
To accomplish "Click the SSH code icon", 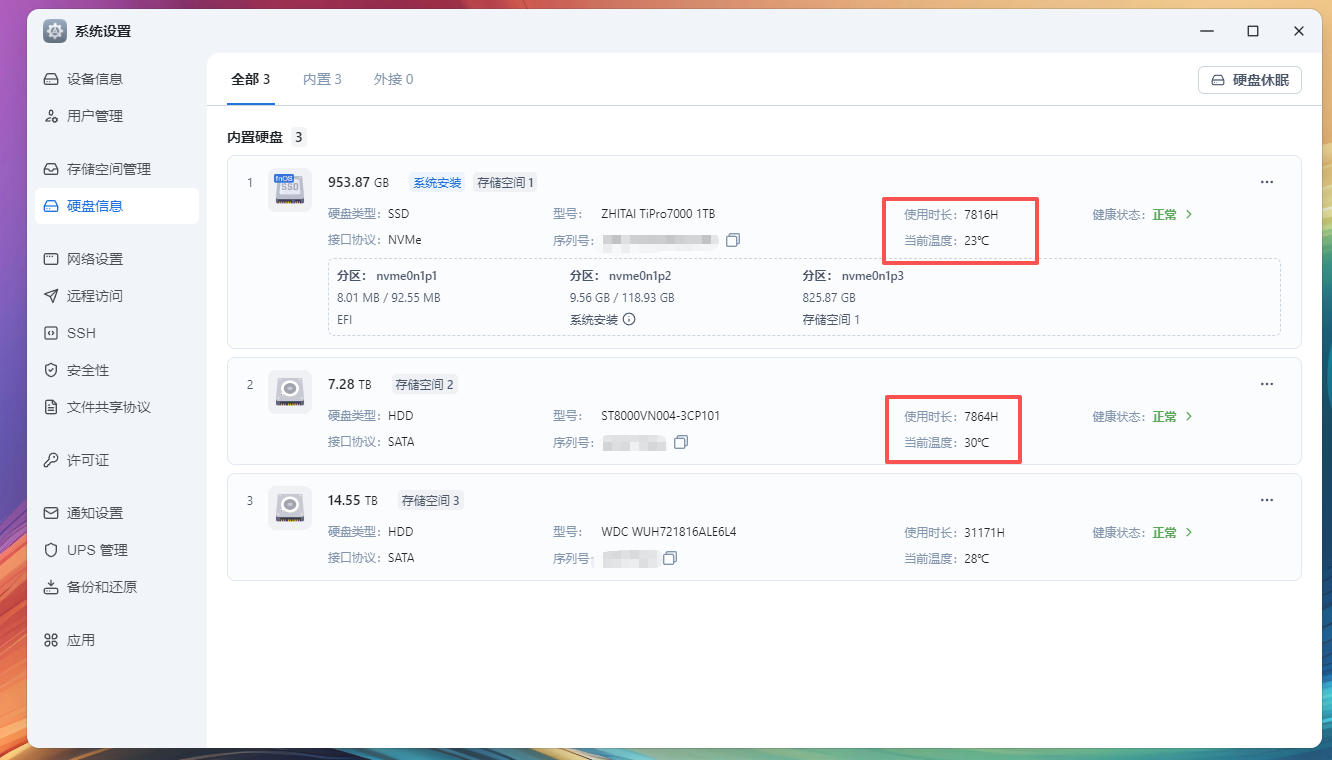I will point(51,333).
